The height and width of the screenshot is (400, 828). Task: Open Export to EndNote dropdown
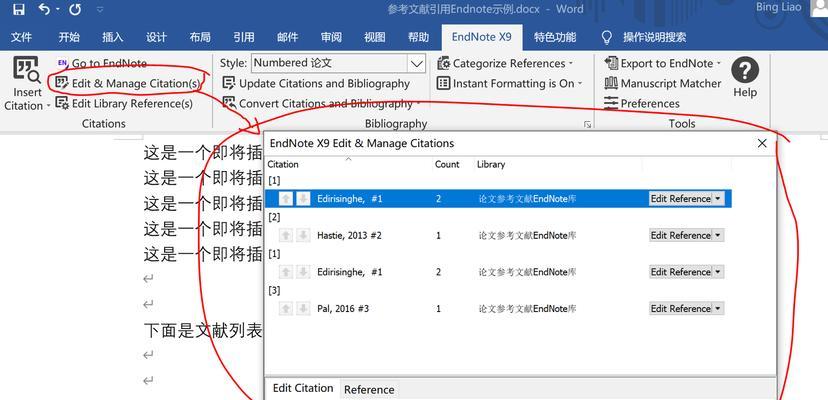click(x=663, y=63)
